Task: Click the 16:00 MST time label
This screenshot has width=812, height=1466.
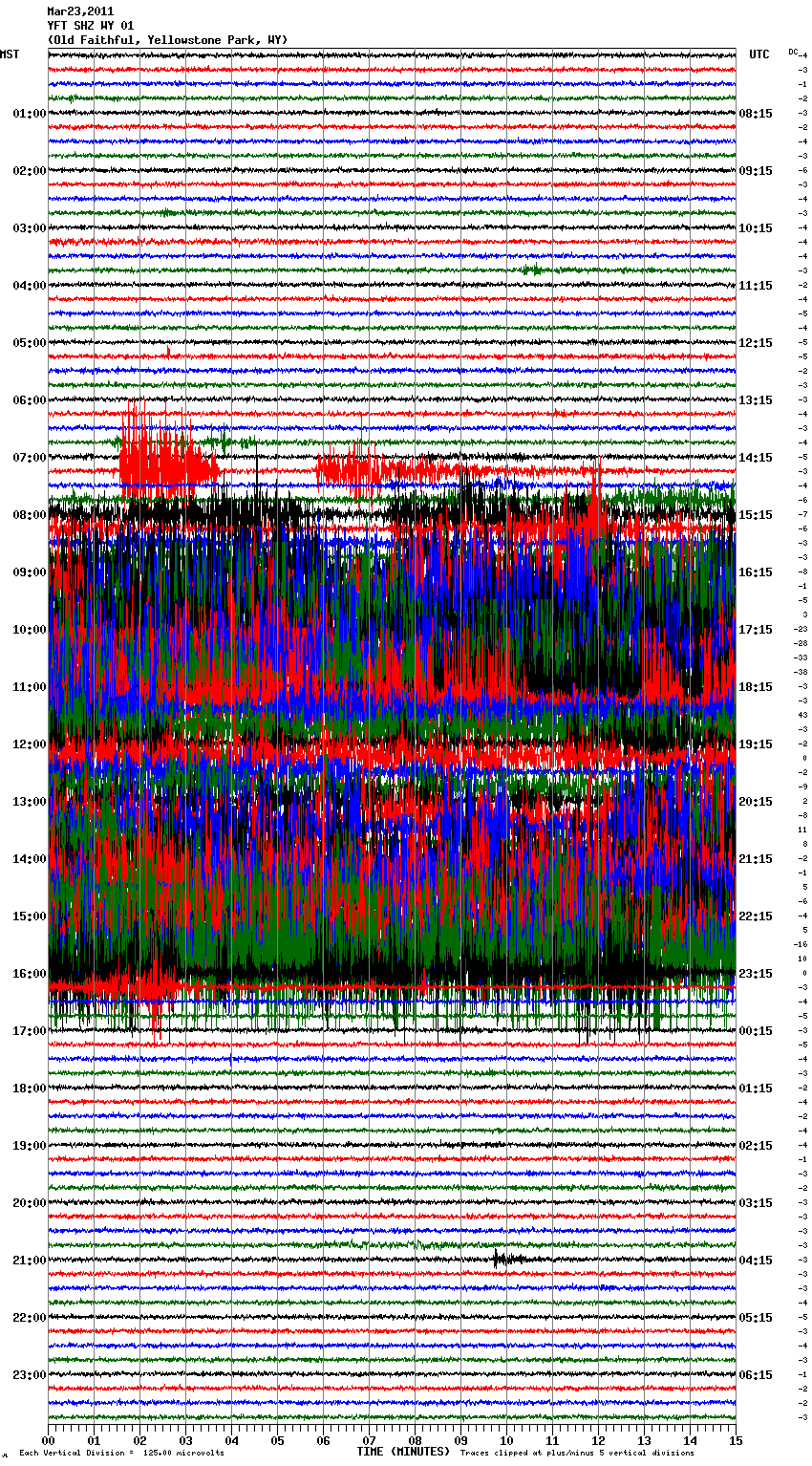Action: (30, 974)
